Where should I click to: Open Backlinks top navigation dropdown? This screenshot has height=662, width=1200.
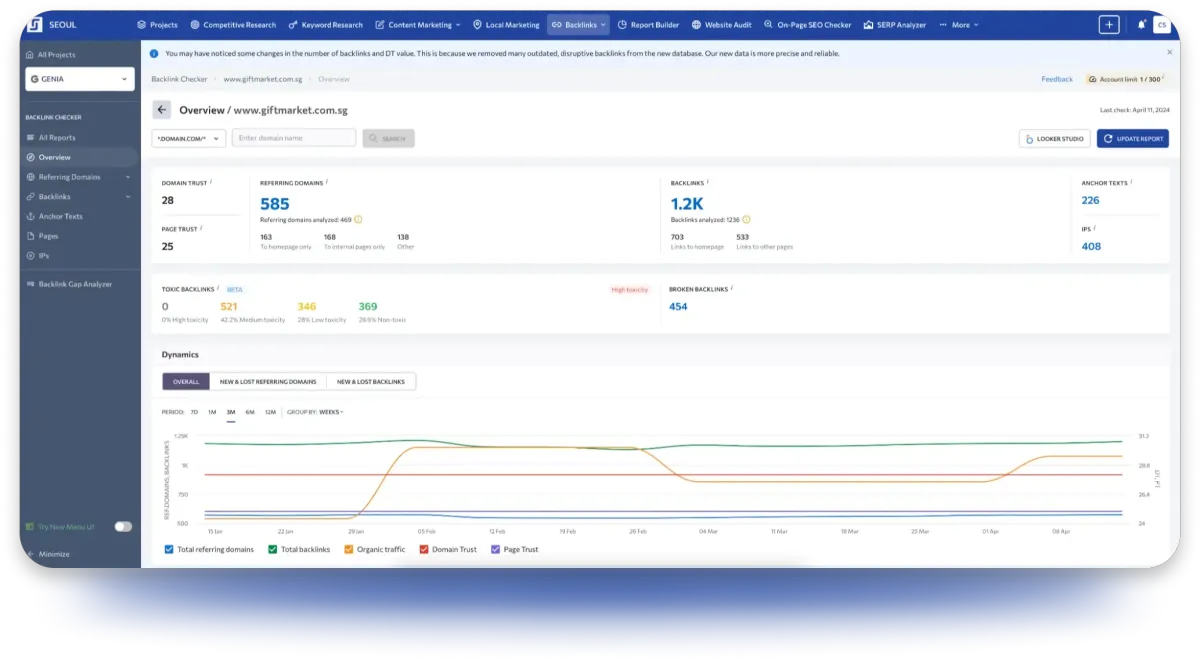click(x=579, y=25)
